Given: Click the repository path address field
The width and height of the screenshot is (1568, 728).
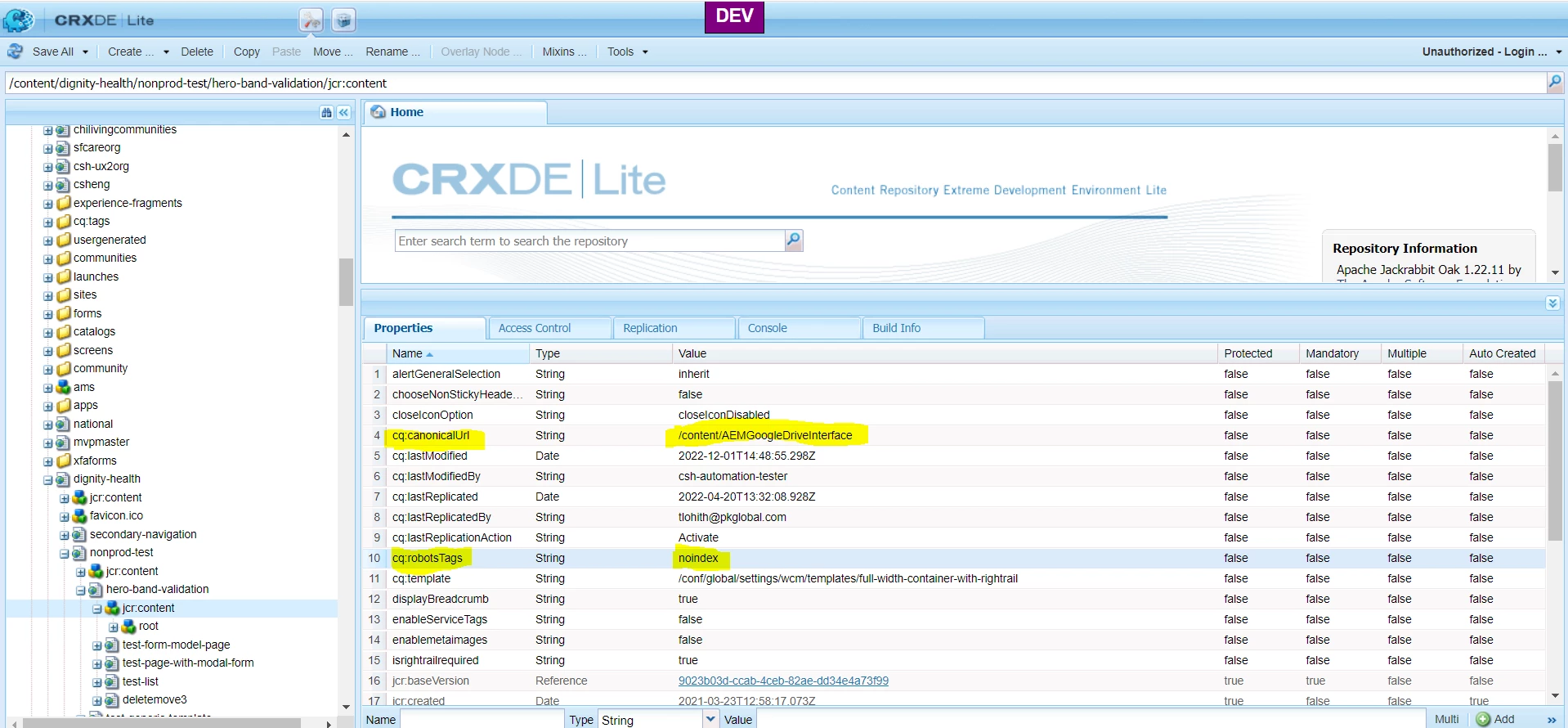Looking at the screenshot, I should coord(775,83).
